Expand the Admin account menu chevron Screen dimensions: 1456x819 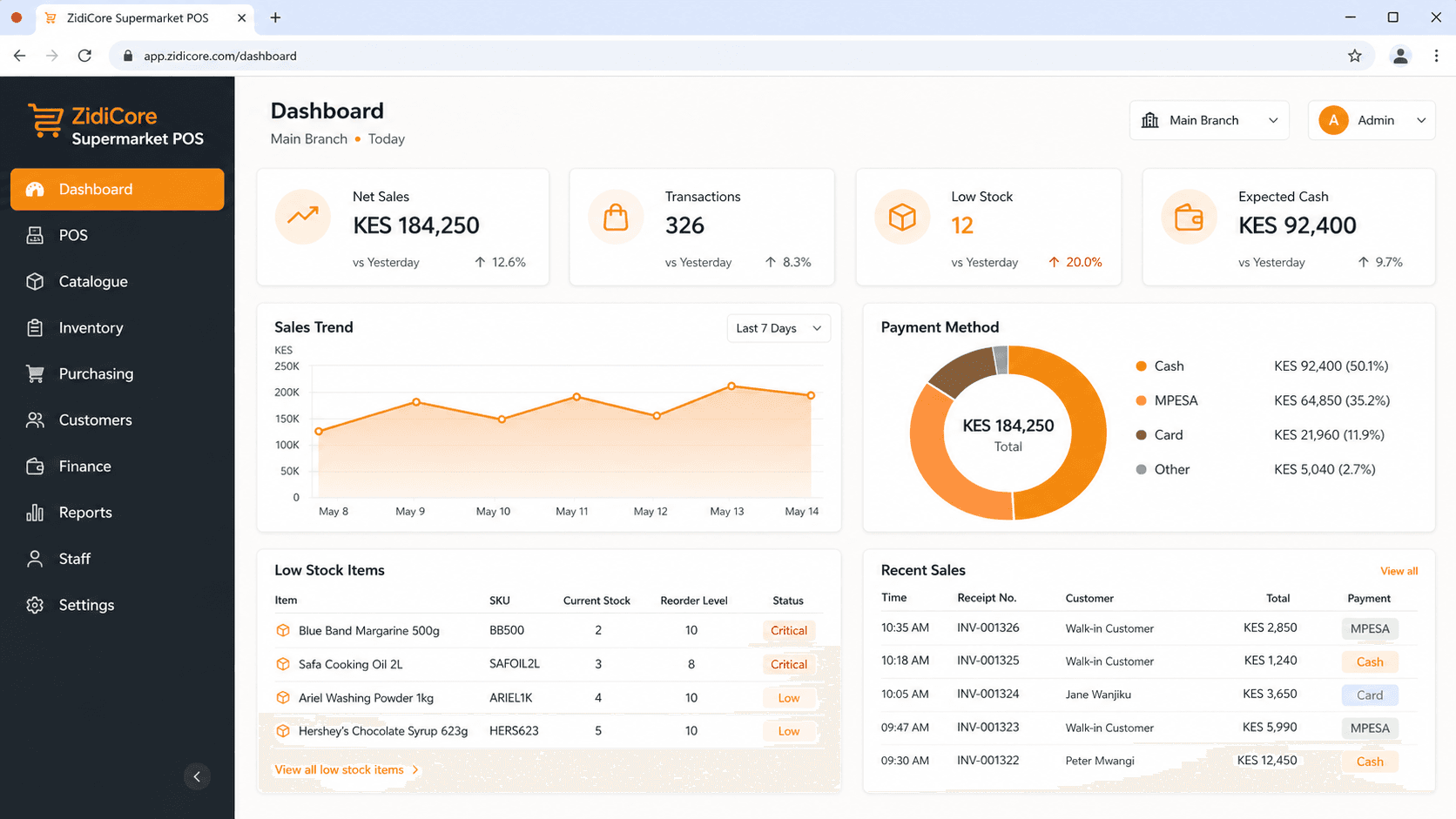tap(1421, 120)
